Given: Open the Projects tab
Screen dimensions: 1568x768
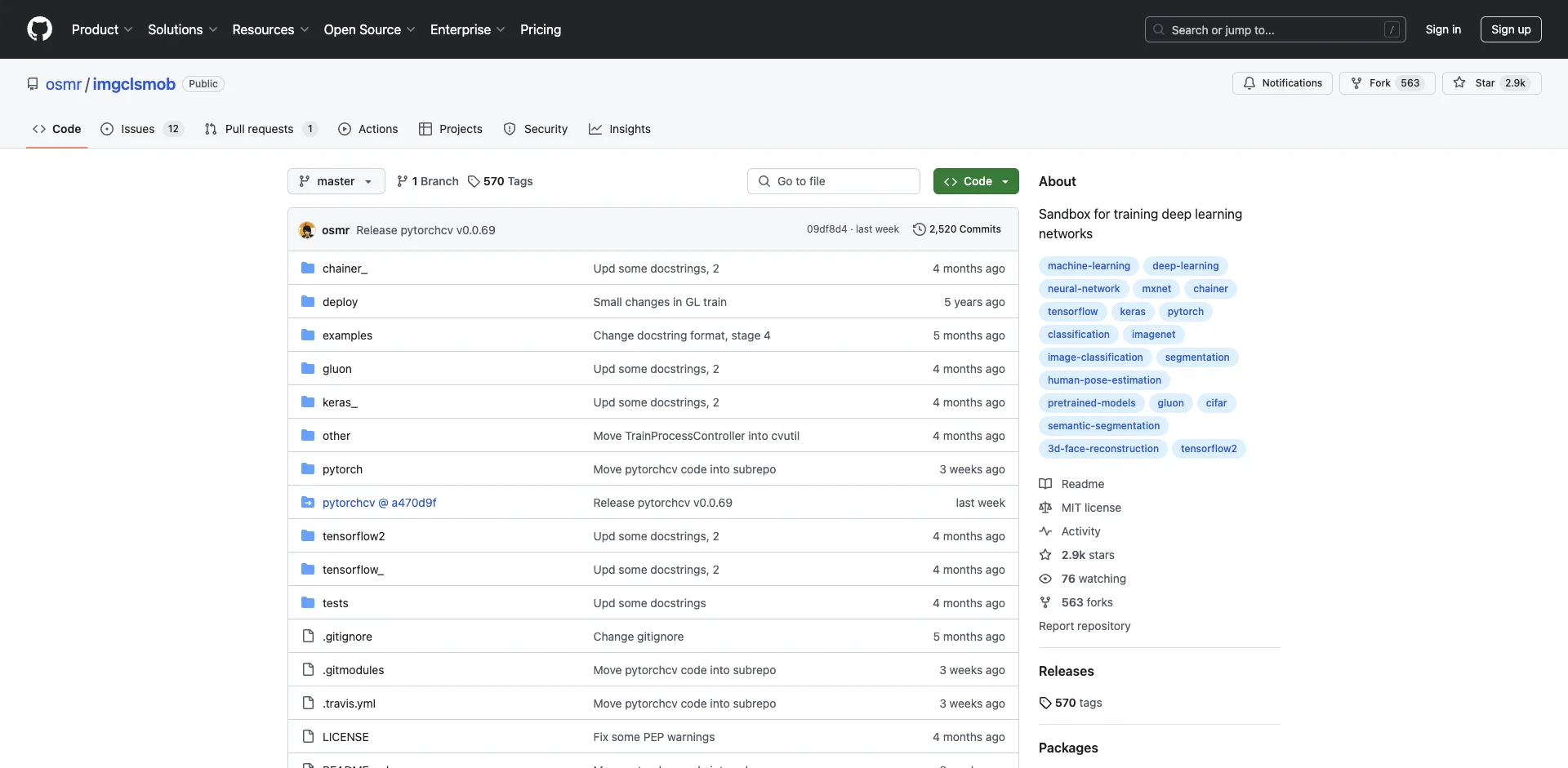Looking at the screenshot, I should click(450, 129).
